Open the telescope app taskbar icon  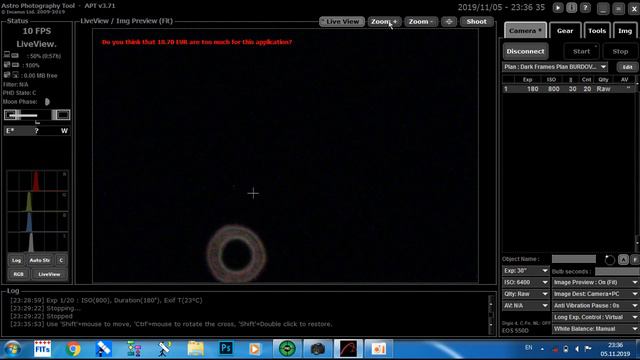[x=164, y=349]
